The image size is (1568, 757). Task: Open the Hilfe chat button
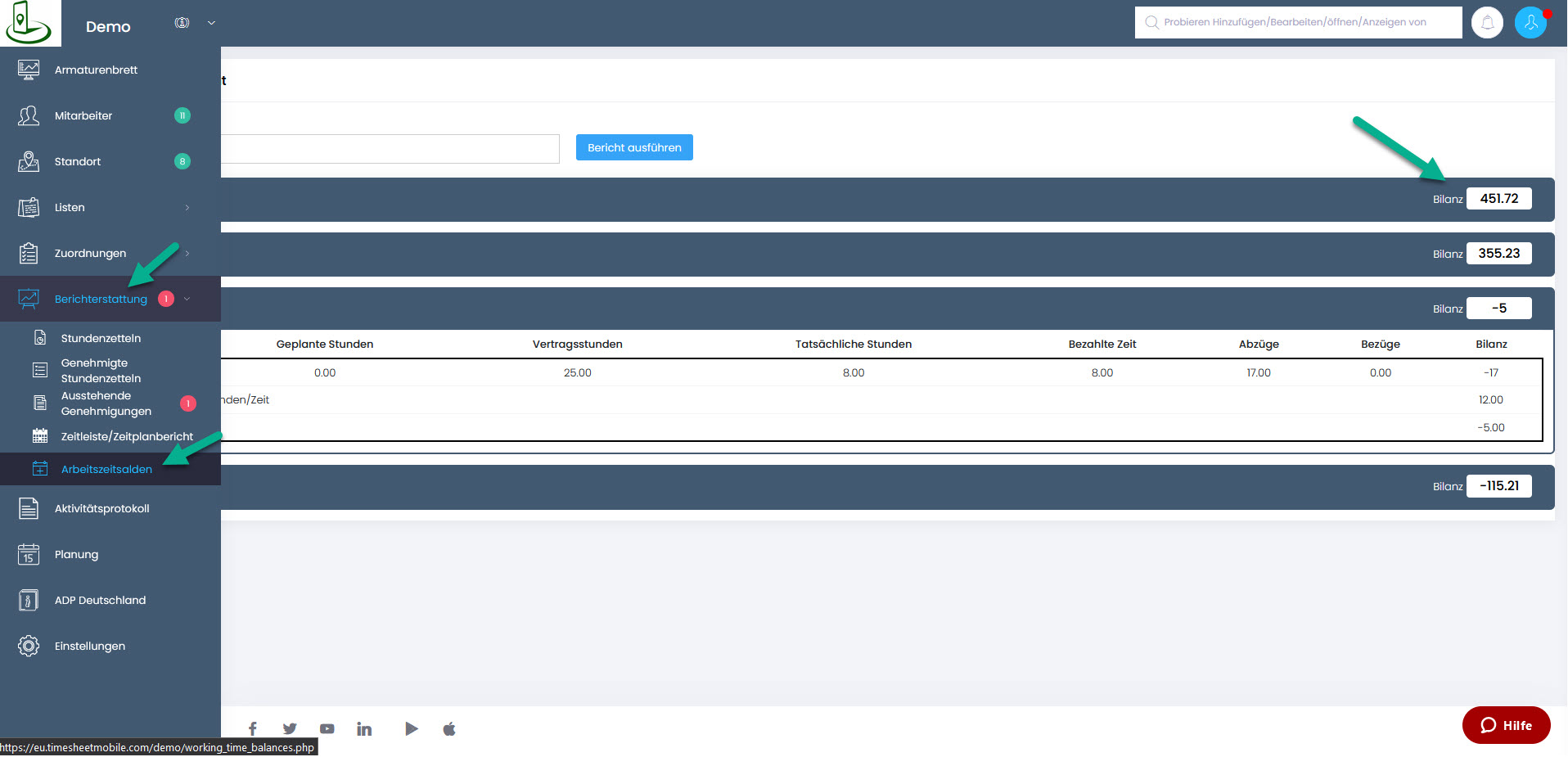(x=1506, y=725)
